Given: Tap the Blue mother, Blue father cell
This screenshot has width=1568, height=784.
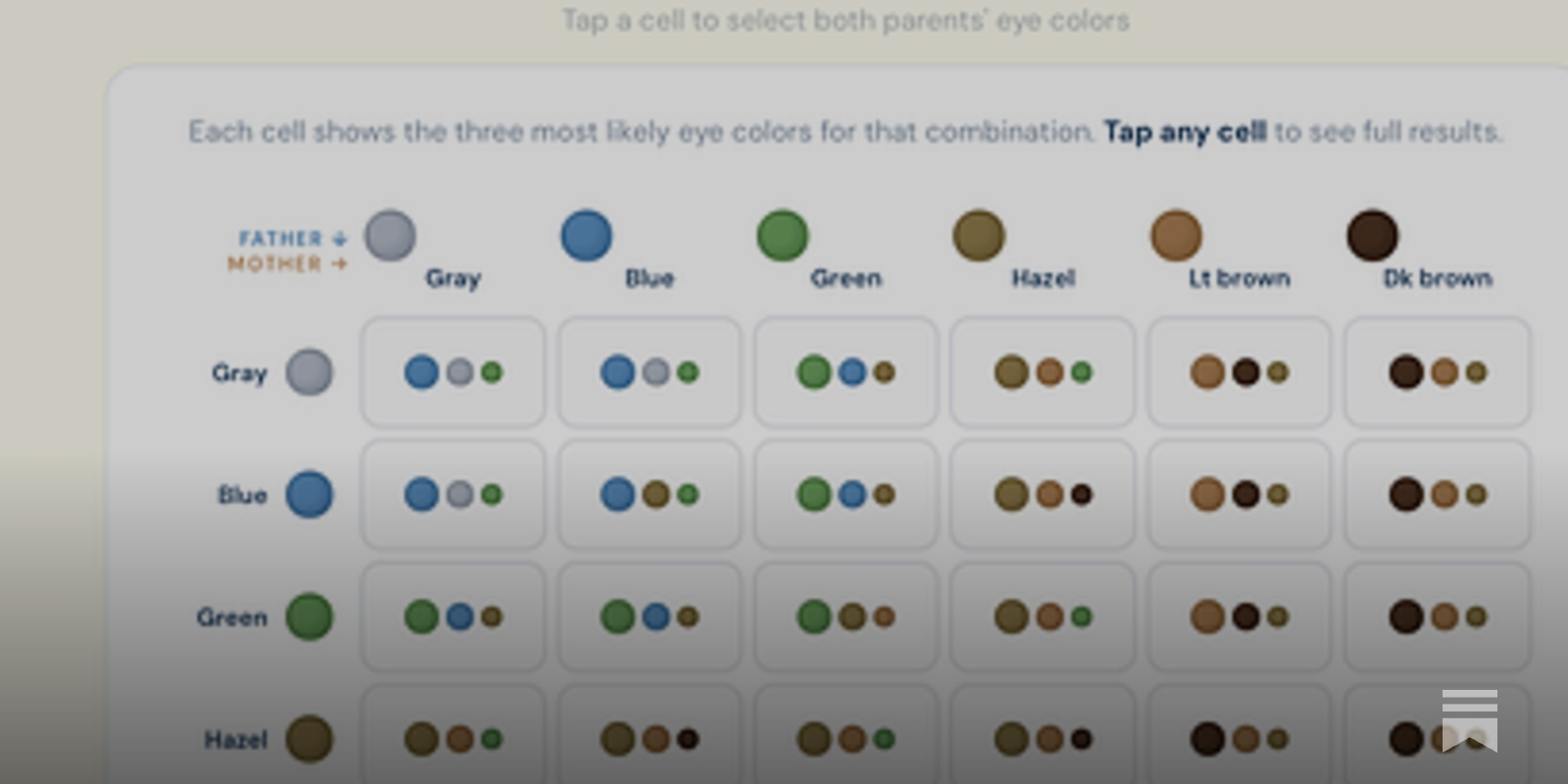Looking at the screenshot, I should pos(649,495).
